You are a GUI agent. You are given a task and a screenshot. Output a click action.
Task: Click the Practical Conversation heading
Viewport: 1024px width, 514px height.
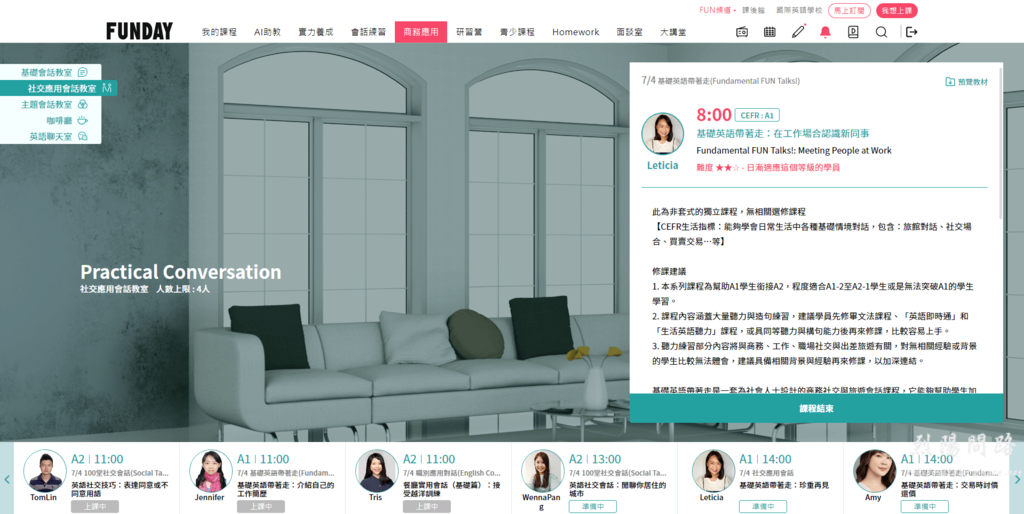point(181,272)
